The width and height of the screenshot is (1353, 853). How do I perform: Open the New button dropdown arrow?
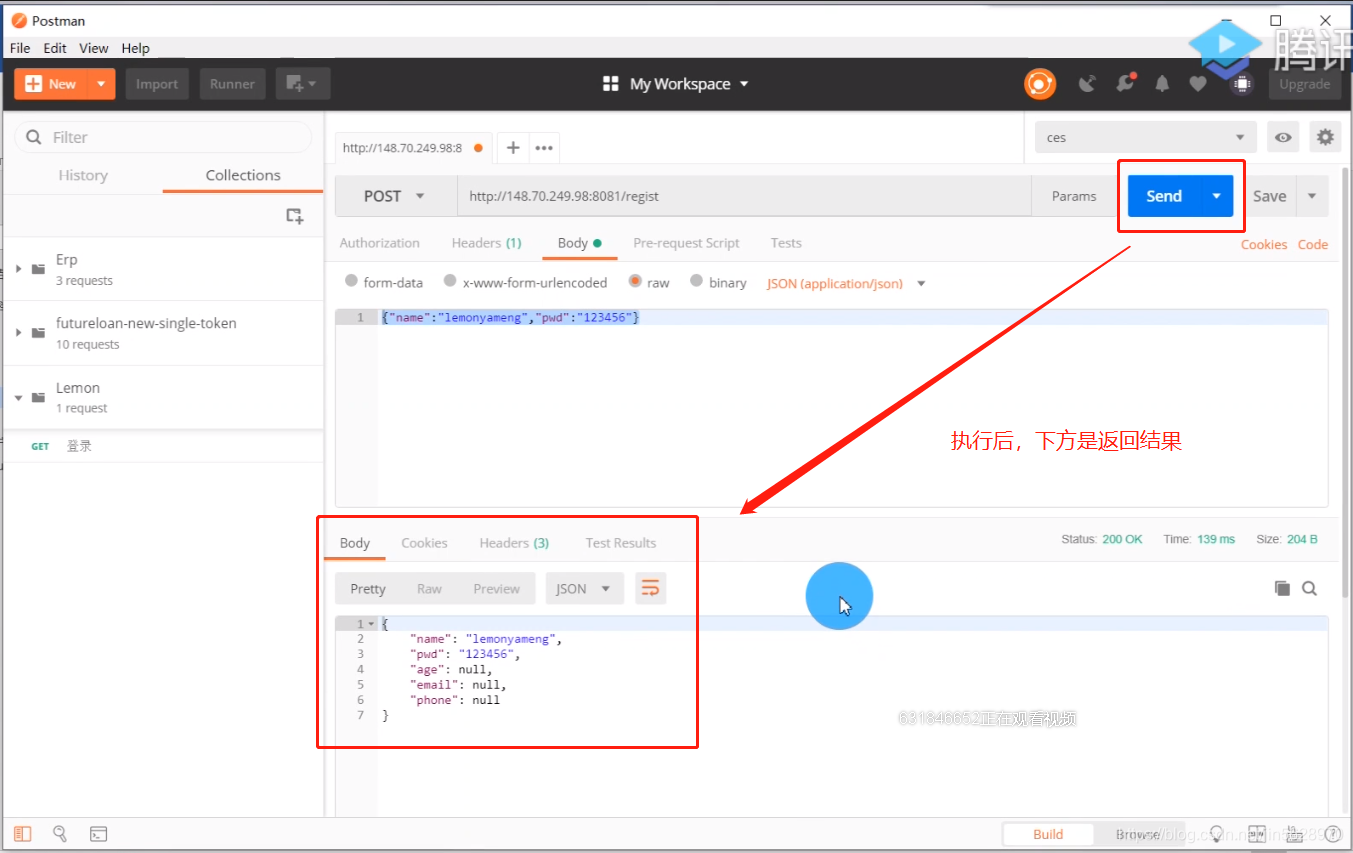[x=101, y=84]
